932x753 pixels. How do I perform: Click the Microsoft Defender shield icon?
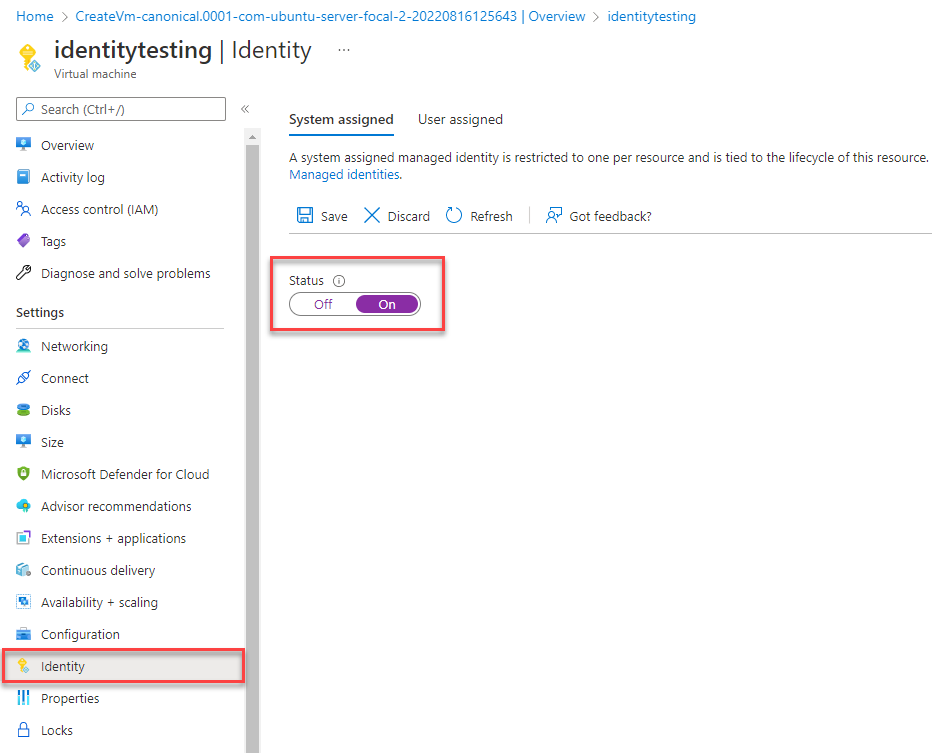pyautogui.click(x=24, y=474)
